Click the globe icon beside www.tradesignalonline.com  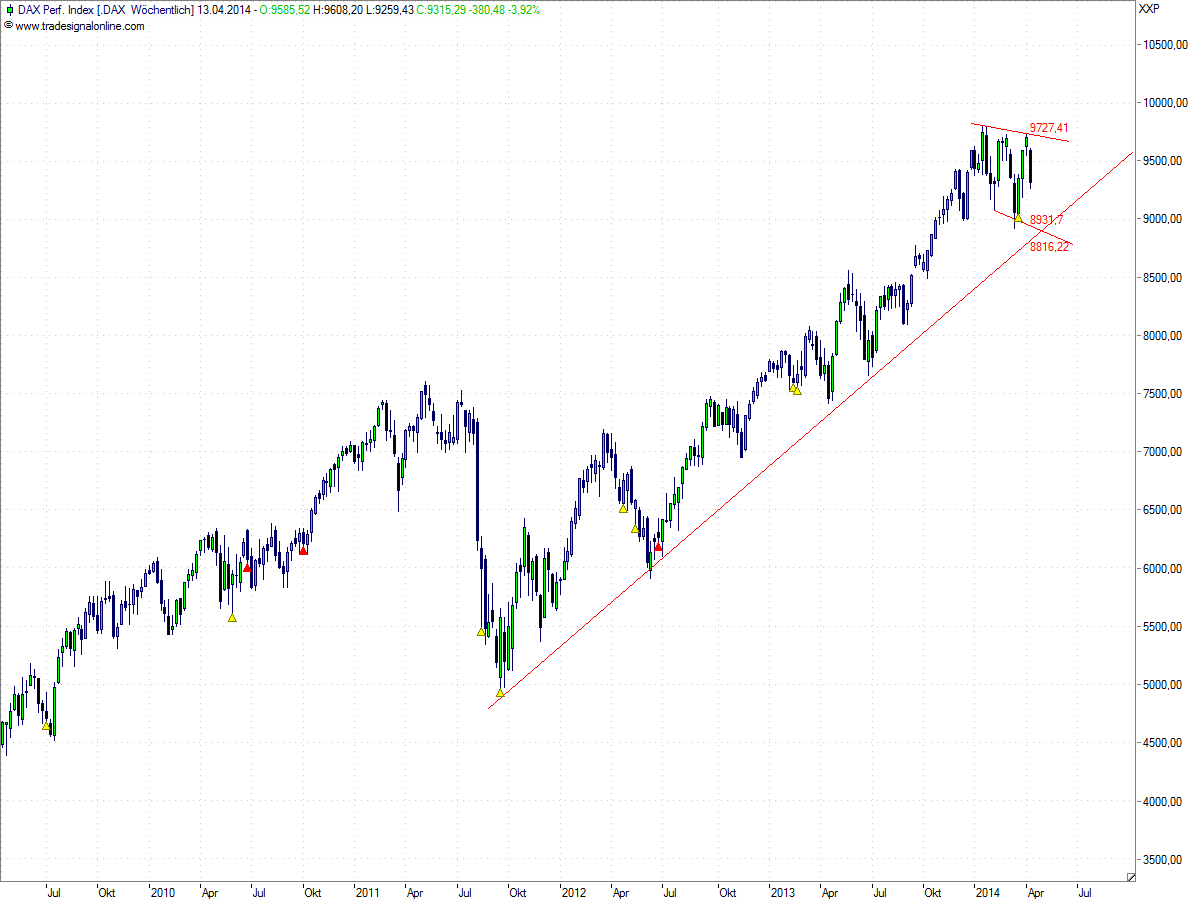[x=7, y=26]
